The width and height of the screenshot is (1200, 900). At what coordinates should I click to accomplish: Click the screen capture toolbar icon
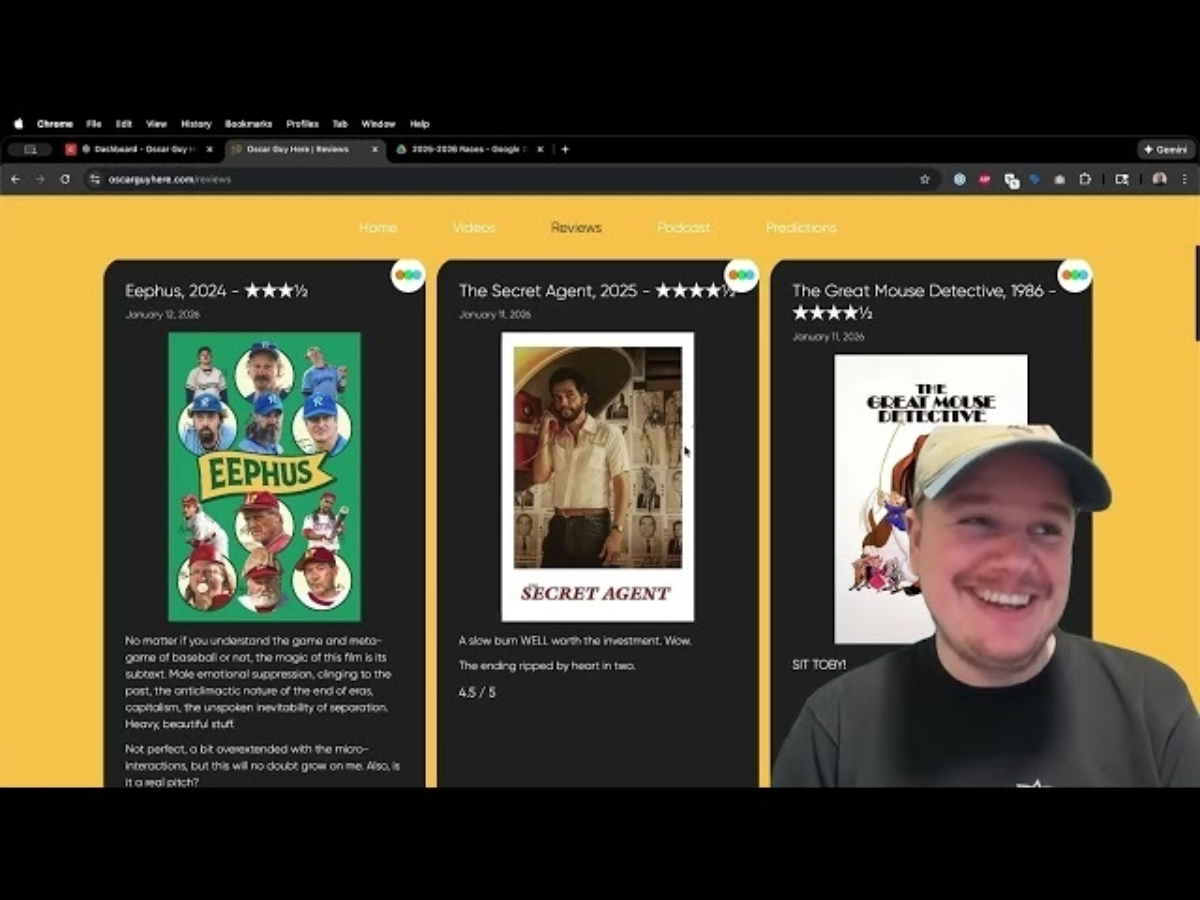click(x=1122, y=179)
